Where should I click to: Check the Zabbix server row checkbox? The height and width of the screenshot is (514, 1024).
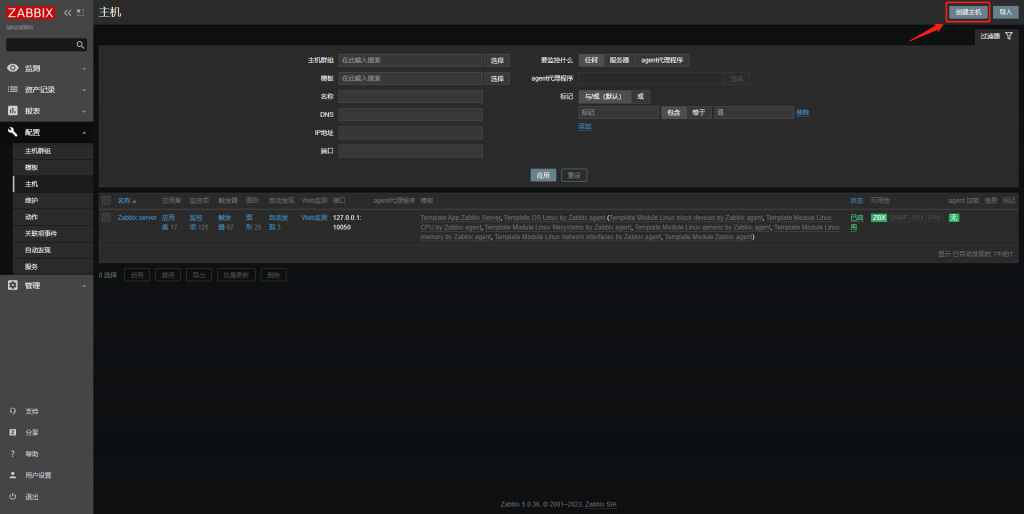(x=106, y=217)
